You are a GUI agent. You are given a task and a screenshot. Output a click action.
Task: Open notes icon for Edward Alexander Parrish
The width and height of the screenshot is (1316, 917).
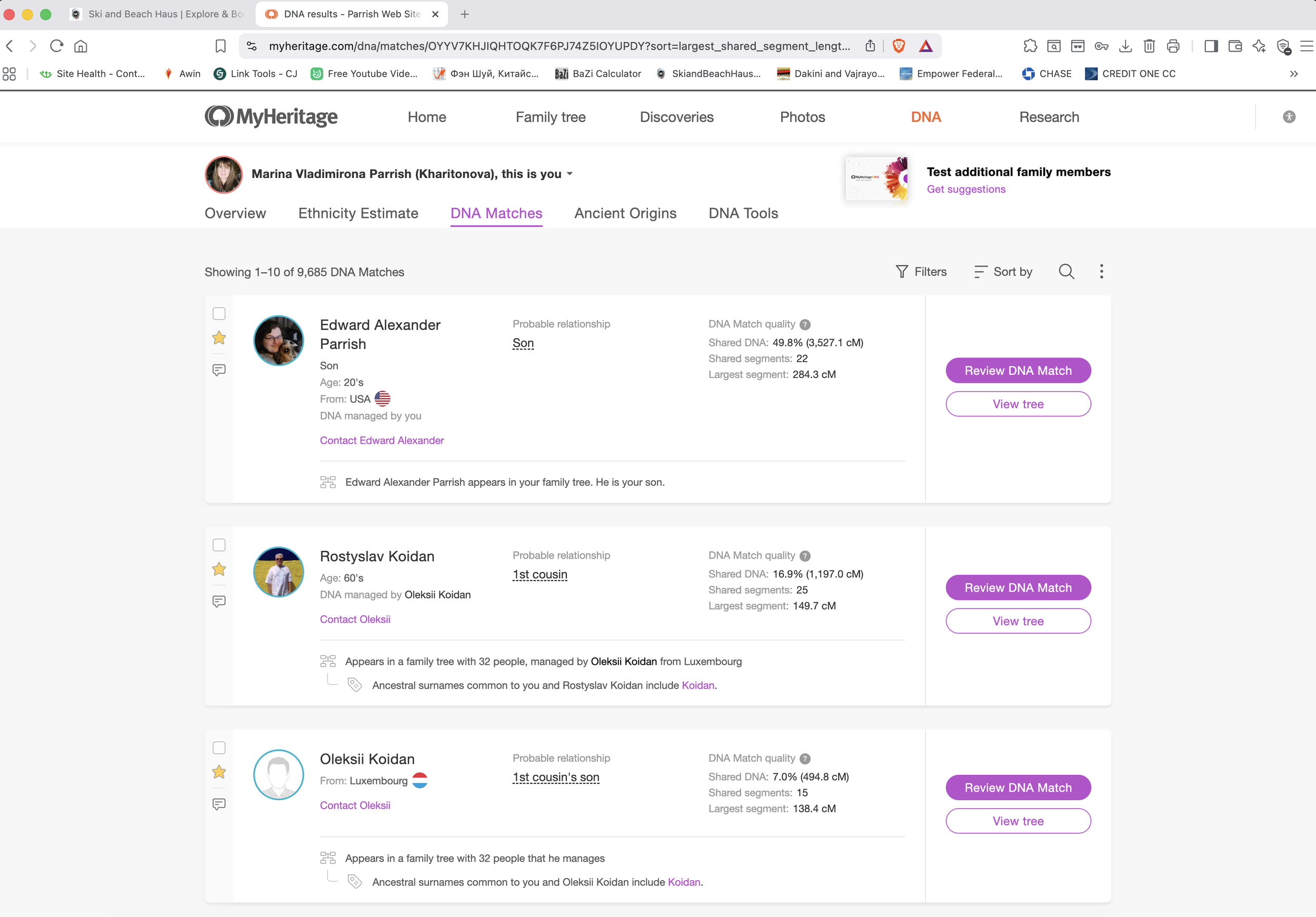click(x=219, y=370)
